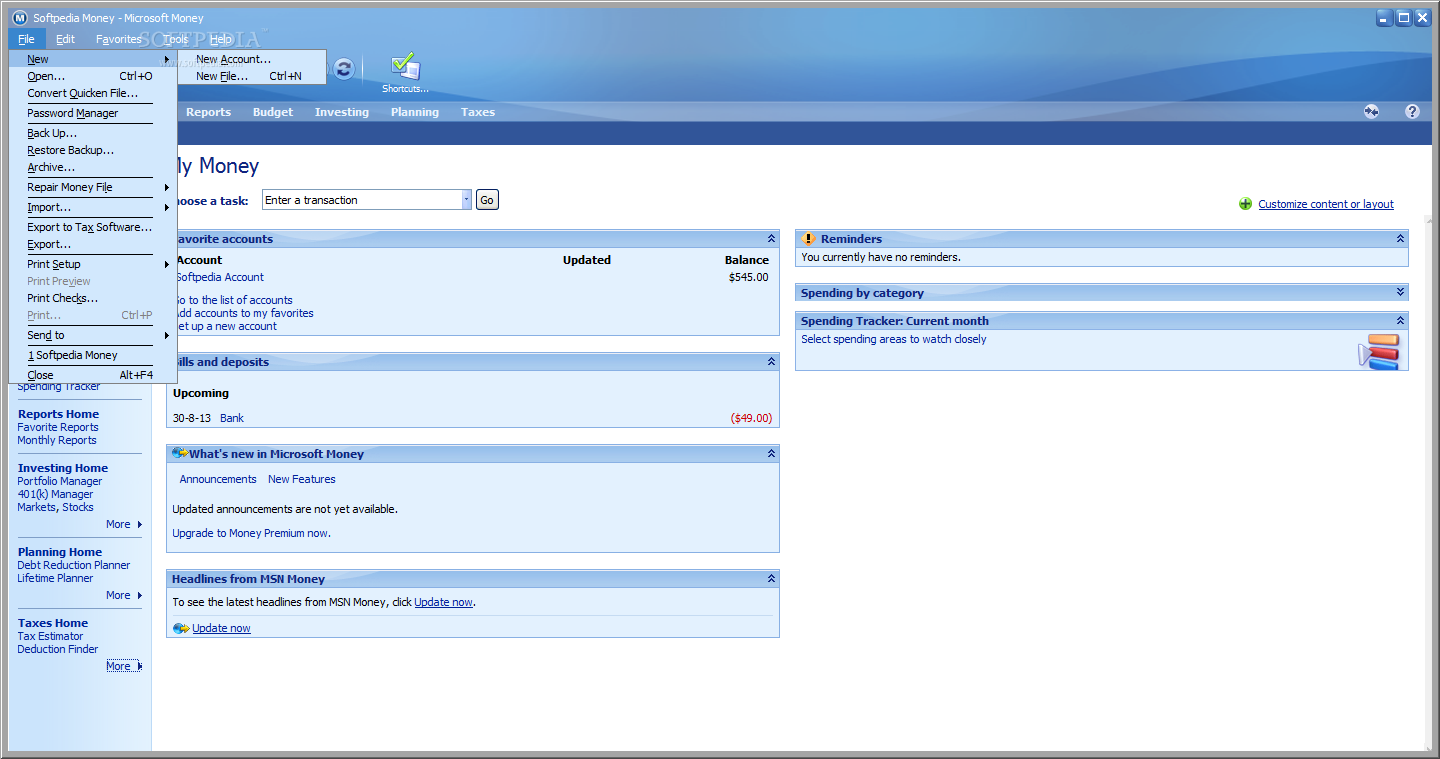Select New Account from the submenu
Viewport: 1440px width, 759px height.
click(251, 59)
